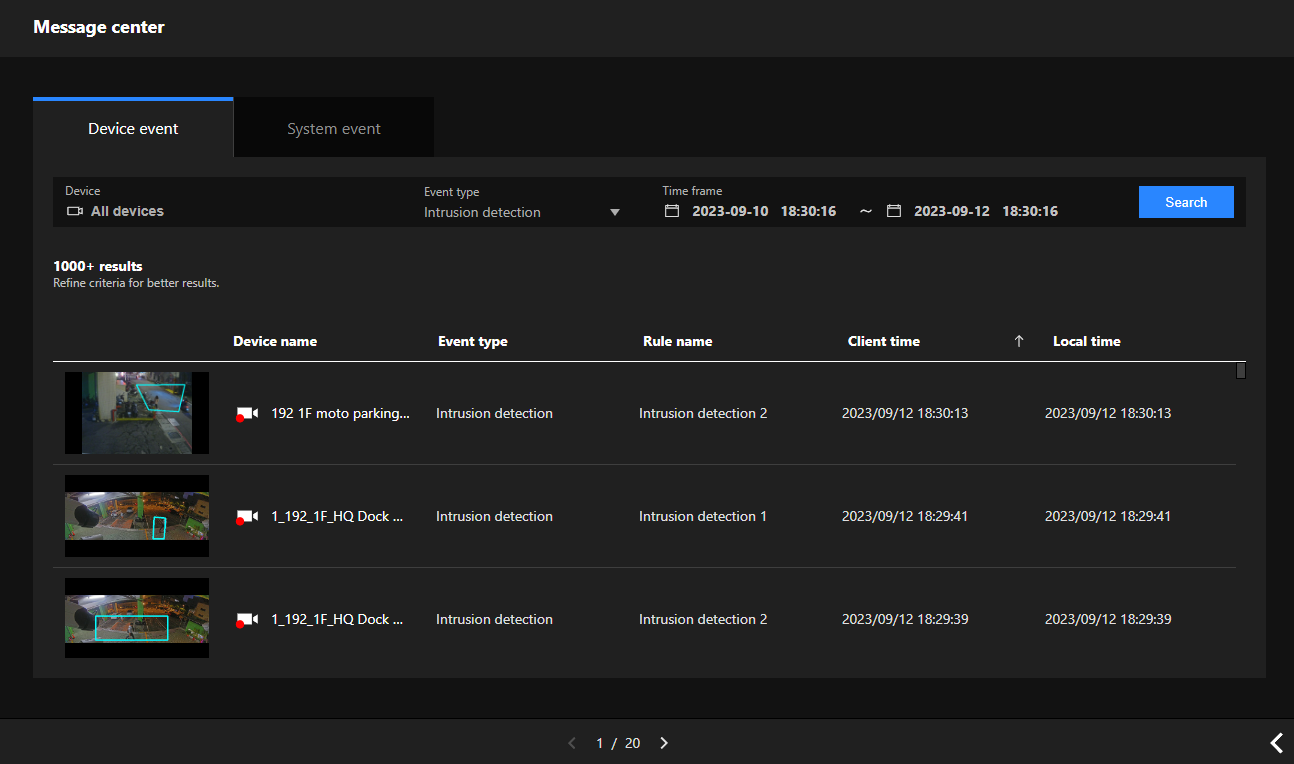Click the results list scrollbar handle
The height and width of the screenshot is (764, 1294).
click(1241, 371)
